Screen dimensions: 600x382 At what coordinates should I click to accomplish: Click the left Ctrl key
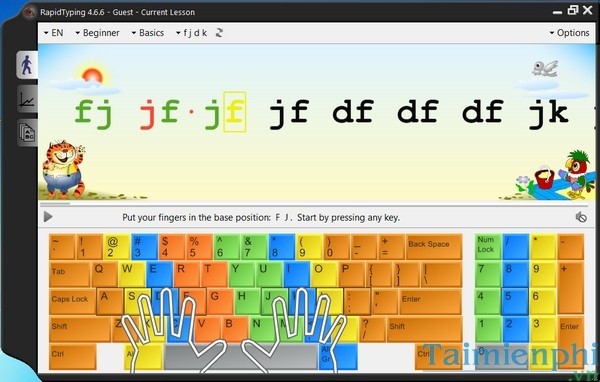(x=73, y=357)
